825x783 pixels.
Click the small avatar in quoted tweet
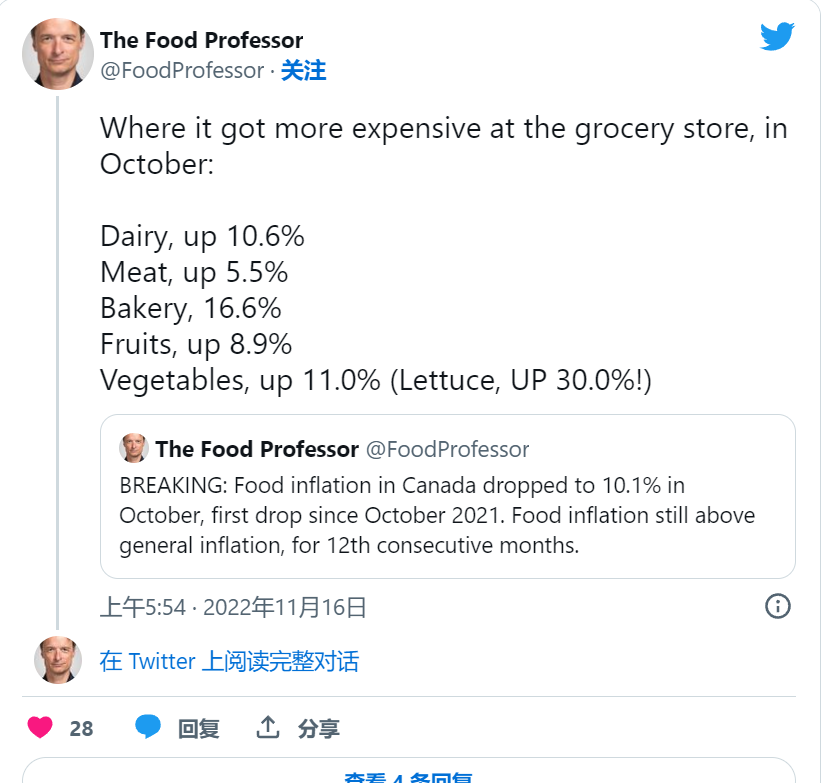point(134,448)
